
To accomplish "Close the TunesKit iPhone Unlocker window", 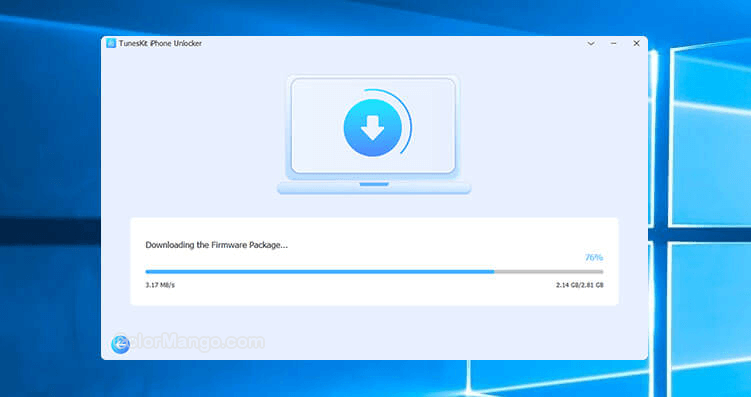I will pos(637,44).
